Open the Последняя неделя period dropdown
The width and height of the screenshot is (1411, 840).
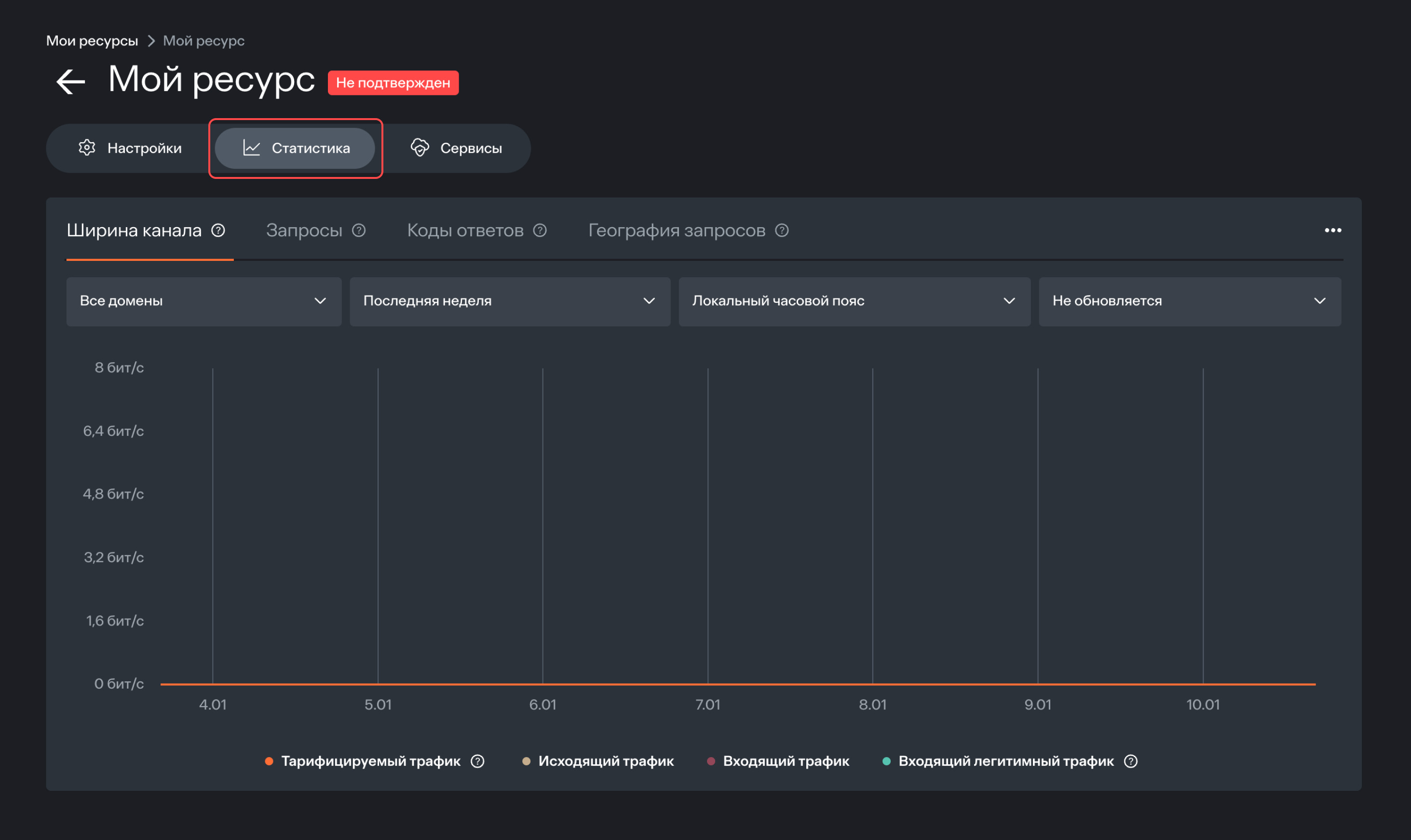(x=509, y=301)
